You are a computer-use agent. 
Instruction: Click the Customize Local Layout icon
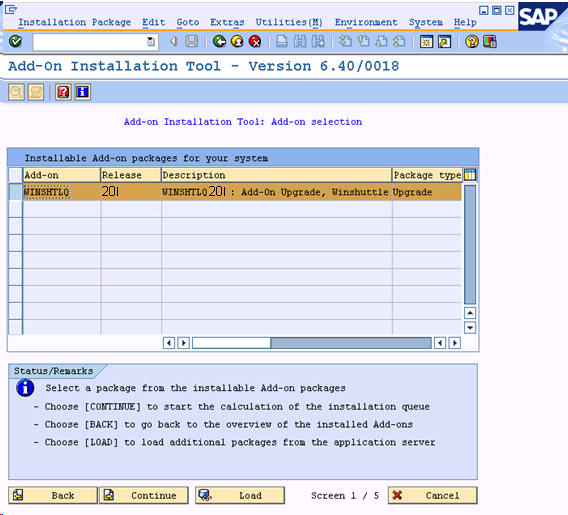[x=489, y=42]
